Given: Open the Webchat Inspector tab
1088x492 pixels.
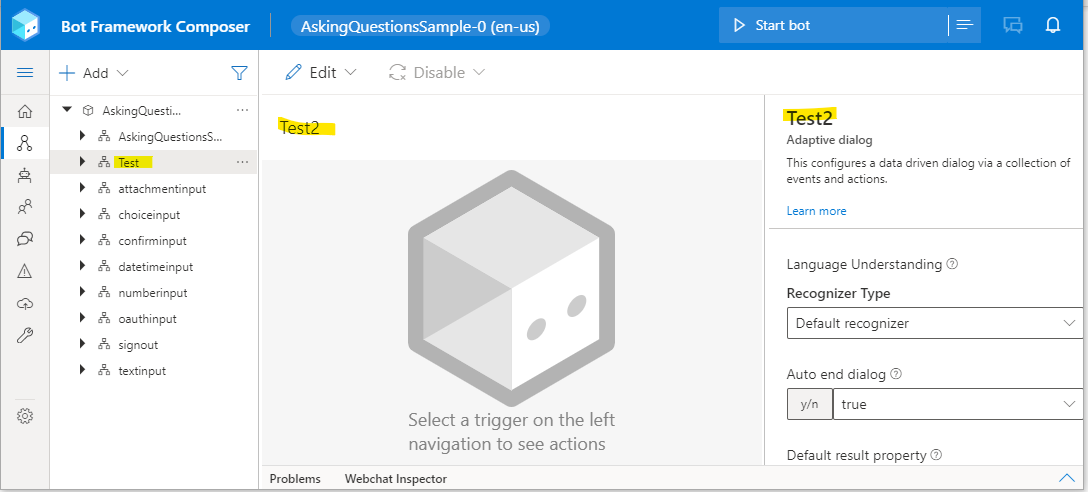Looking at the screenshot, I should [x=396, y=479].
